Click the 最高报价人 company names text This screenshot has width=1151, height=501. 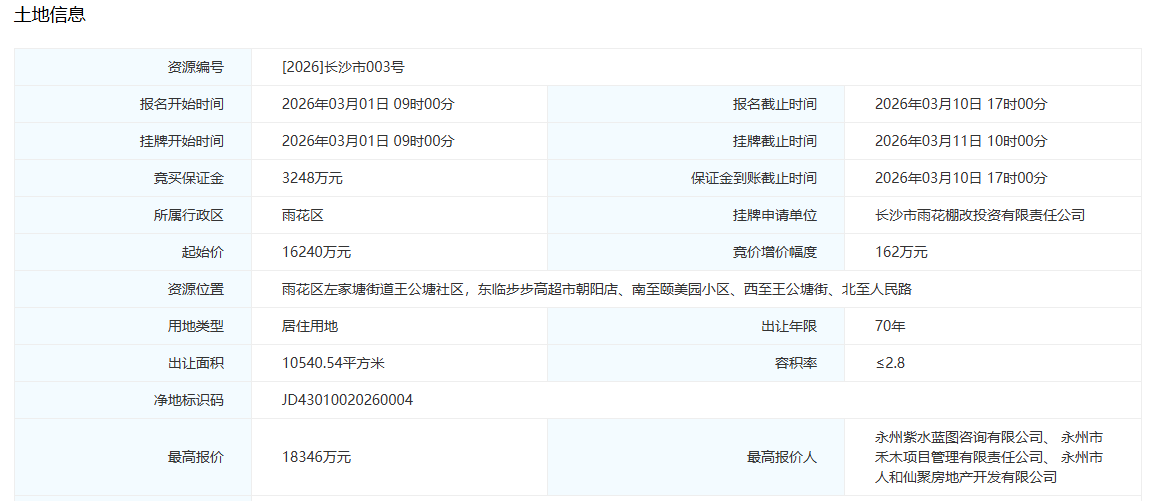point(988,457)
